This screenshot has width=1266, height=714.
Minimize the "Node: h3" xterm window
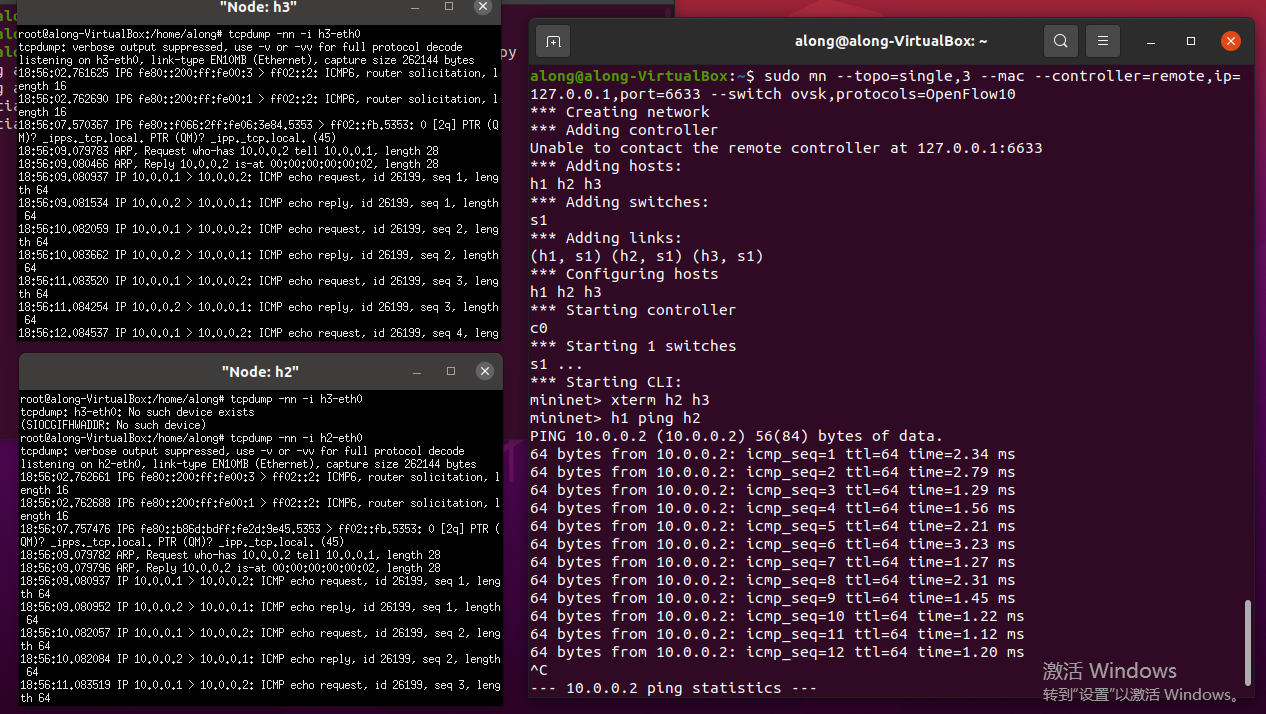[416, 6]
